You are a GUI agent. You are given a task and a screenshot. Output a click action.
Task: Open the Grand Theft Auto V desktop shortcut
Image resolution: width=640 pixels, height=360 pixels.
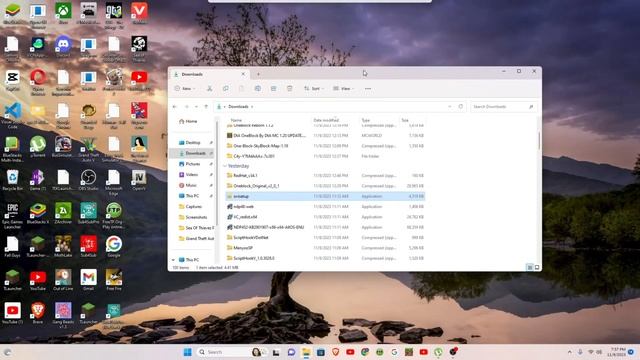(x=89, y=149)
